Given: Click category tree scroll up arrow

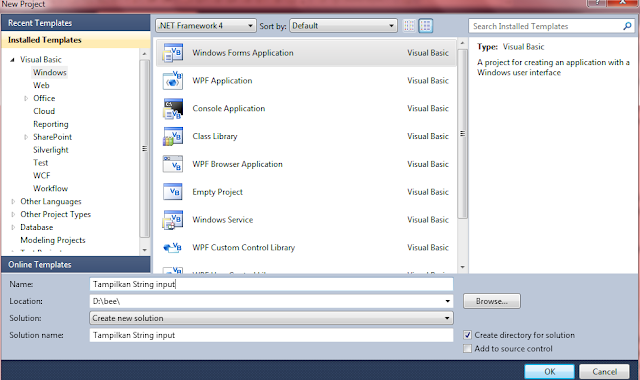Looking at the screenshot, I should click(144, 54).
